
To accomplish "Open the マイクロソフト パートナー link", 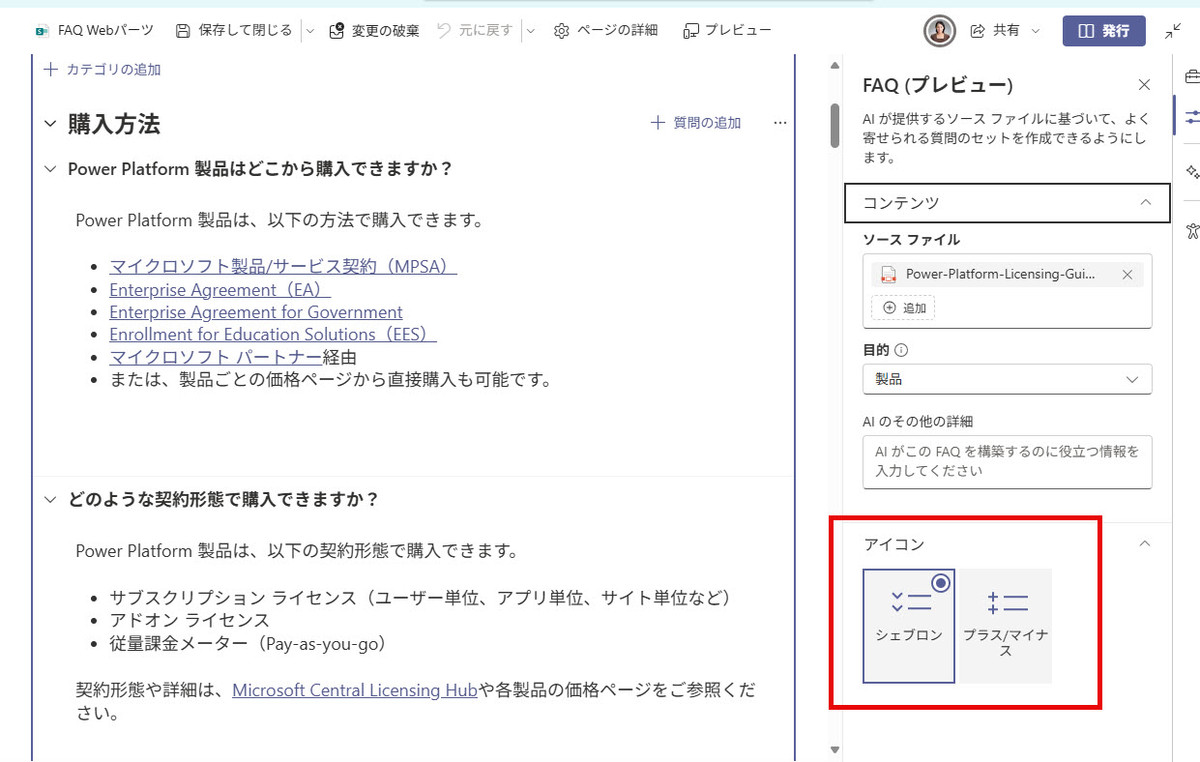I will tap(216, 357).
